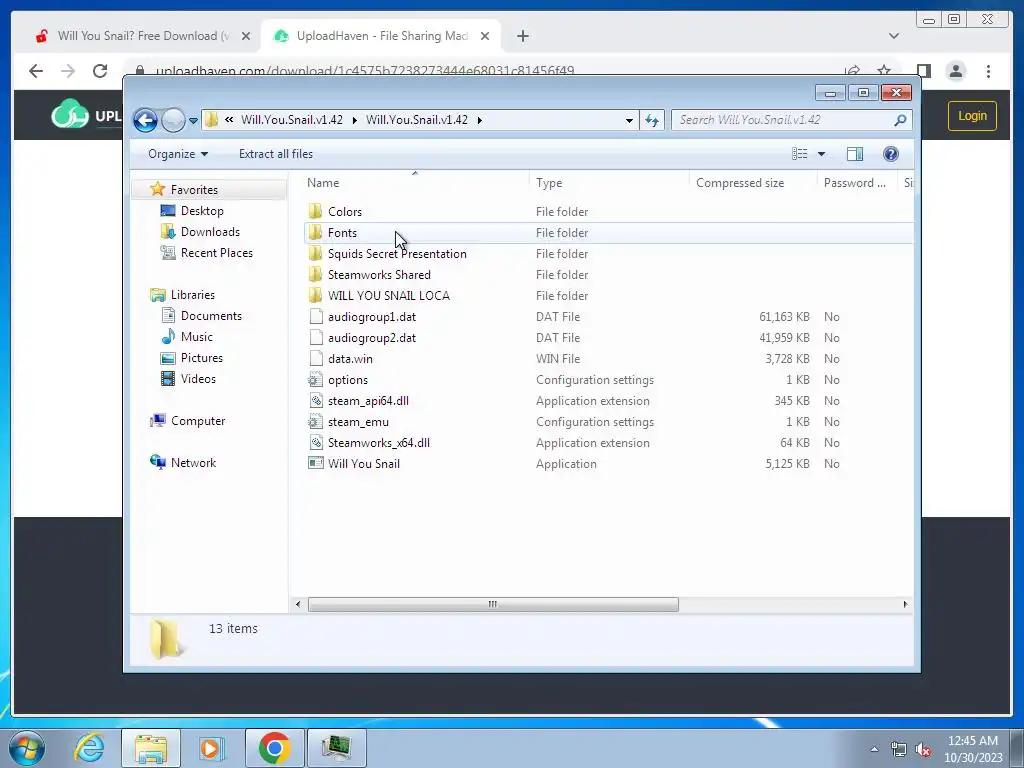
Task: Click first Will.You.Snail.v1.42 breadcrumb segment
Action: (x=291, y=120)
